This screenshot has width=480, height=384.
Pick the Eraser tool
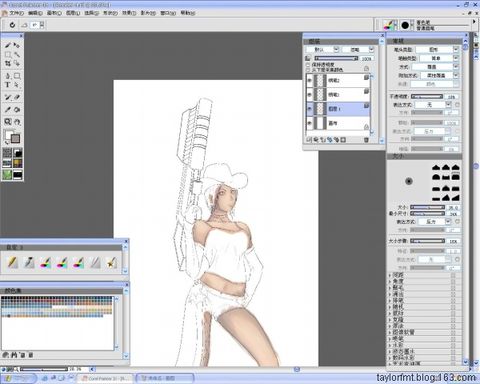point(17,97)
